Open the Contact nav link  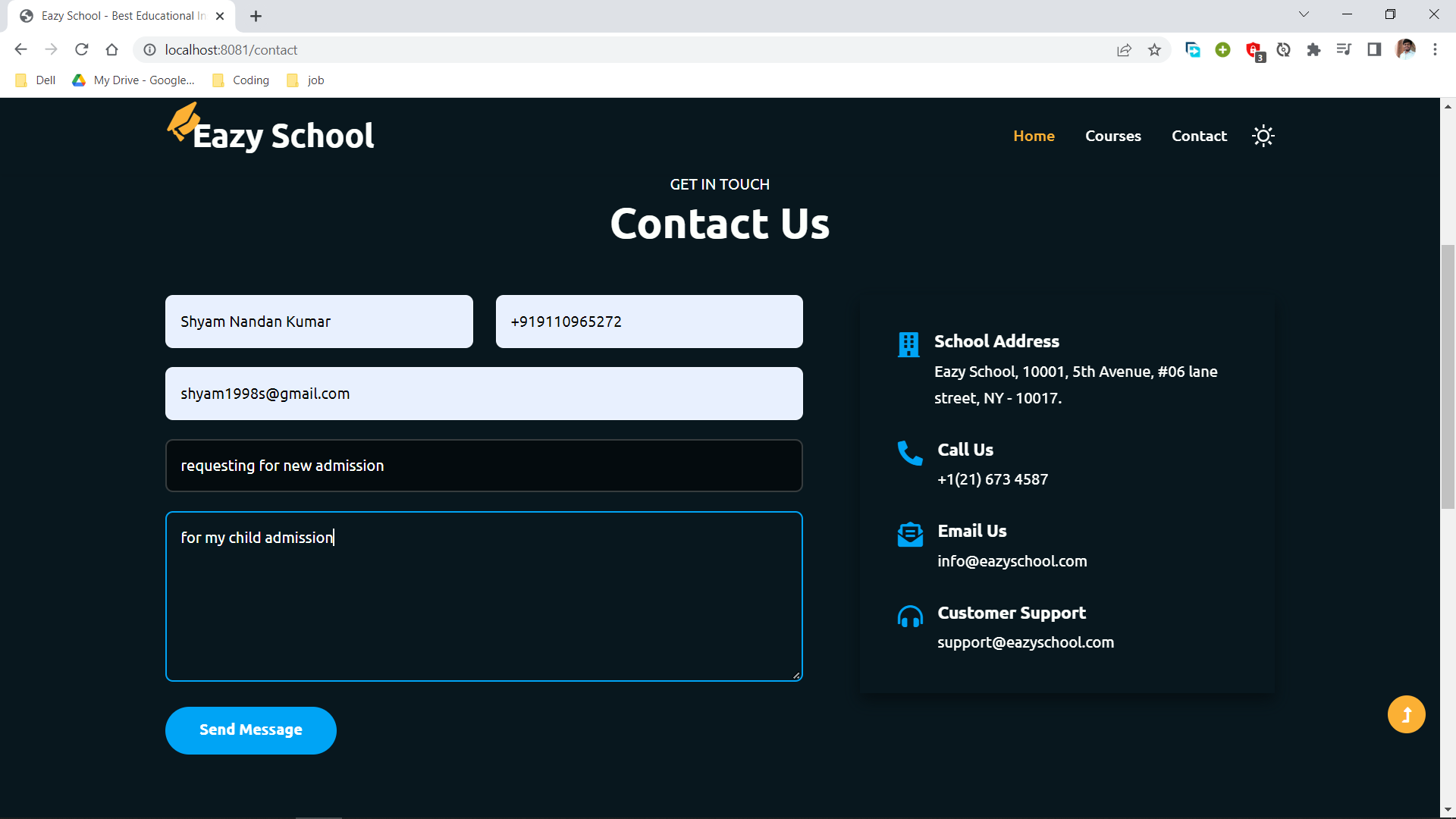click(x=1199, y=136)
